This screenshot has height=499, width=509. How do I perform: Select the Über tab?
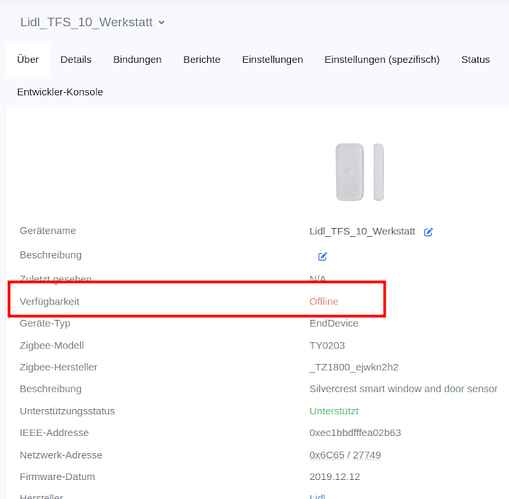(28, 60)
